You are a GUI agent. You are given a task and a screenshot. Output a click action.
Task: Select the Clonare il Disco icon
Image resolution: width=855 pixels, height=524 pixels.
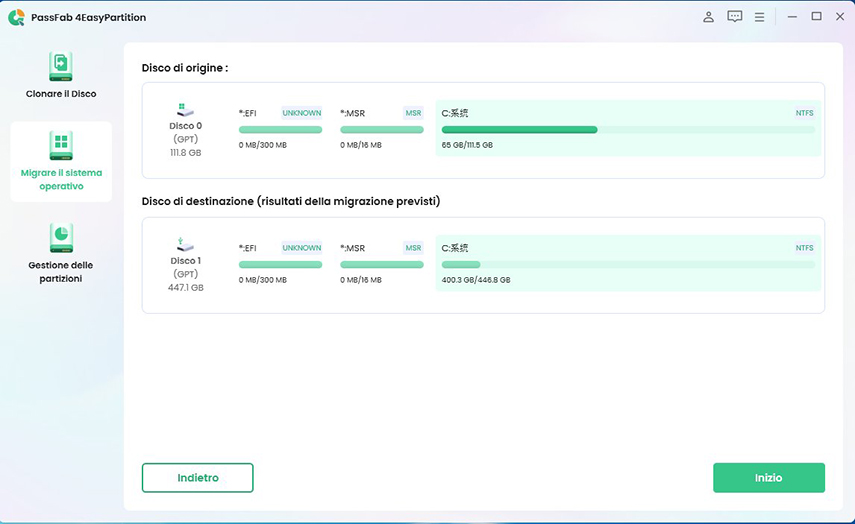(x=61, y=67)
